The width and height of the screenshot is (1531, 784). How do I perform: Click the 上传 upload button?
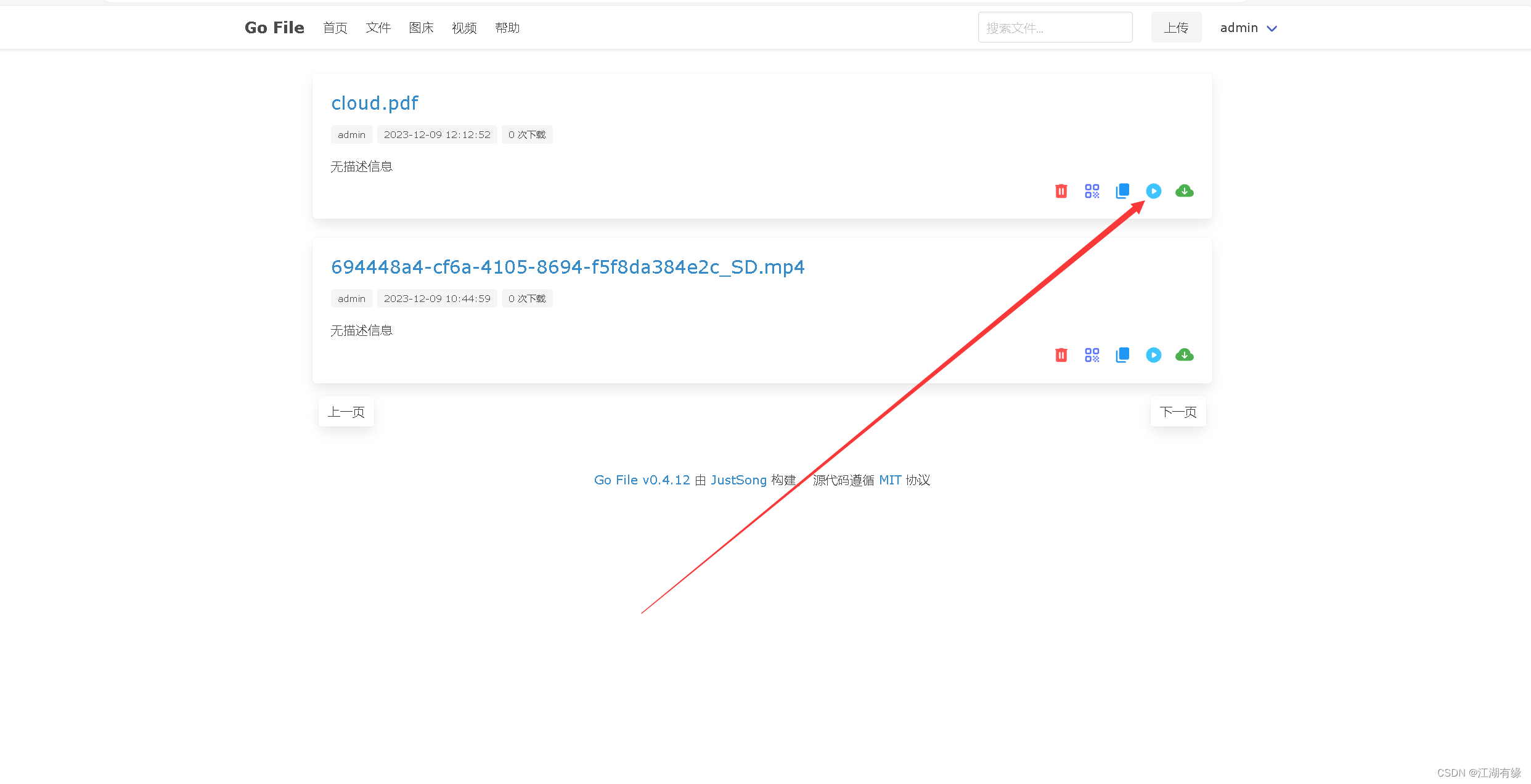tap(1176, 28)
